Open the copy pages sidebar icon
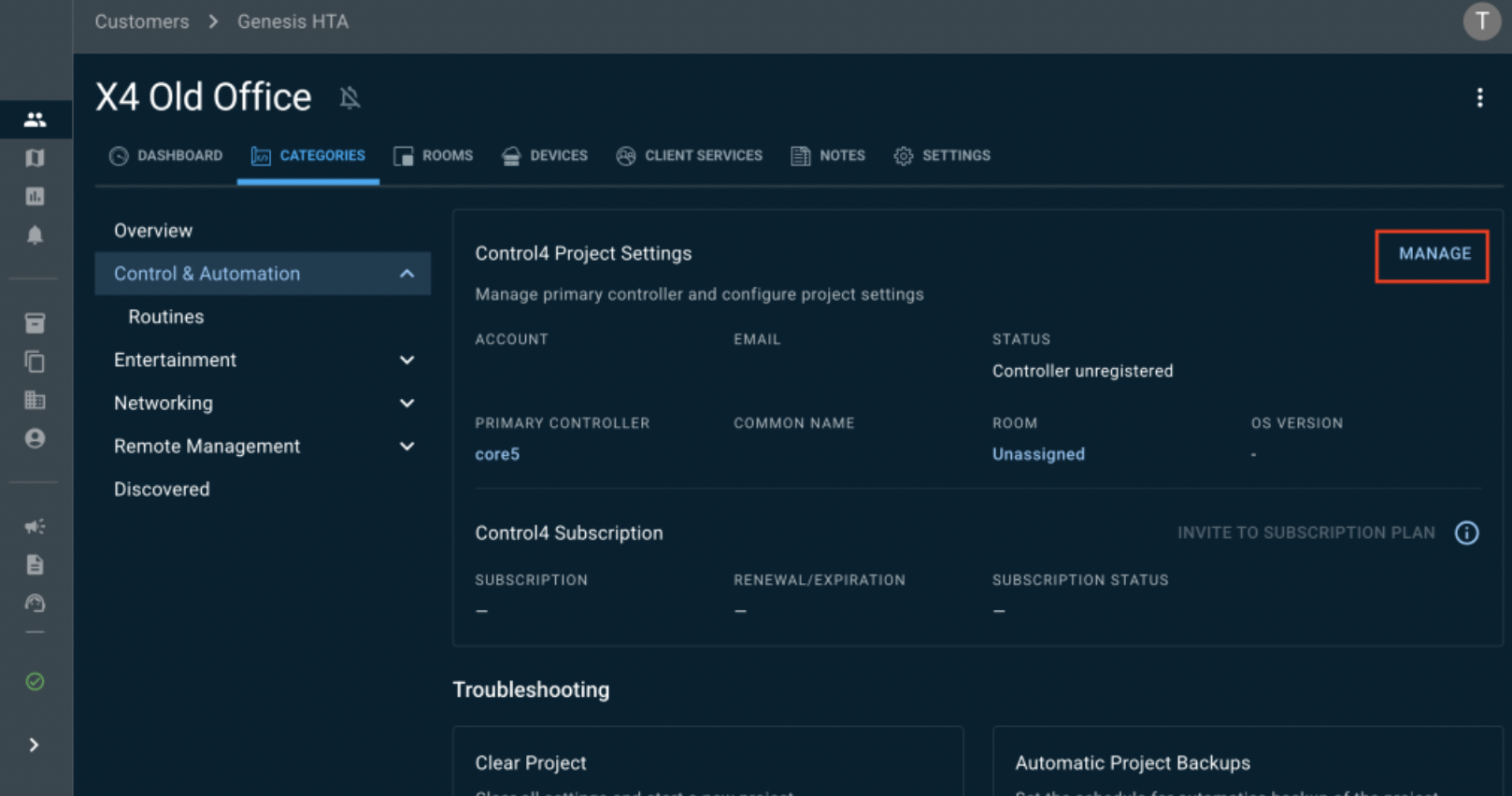The height and width of the screenshot is (796, 1512). 35,362
